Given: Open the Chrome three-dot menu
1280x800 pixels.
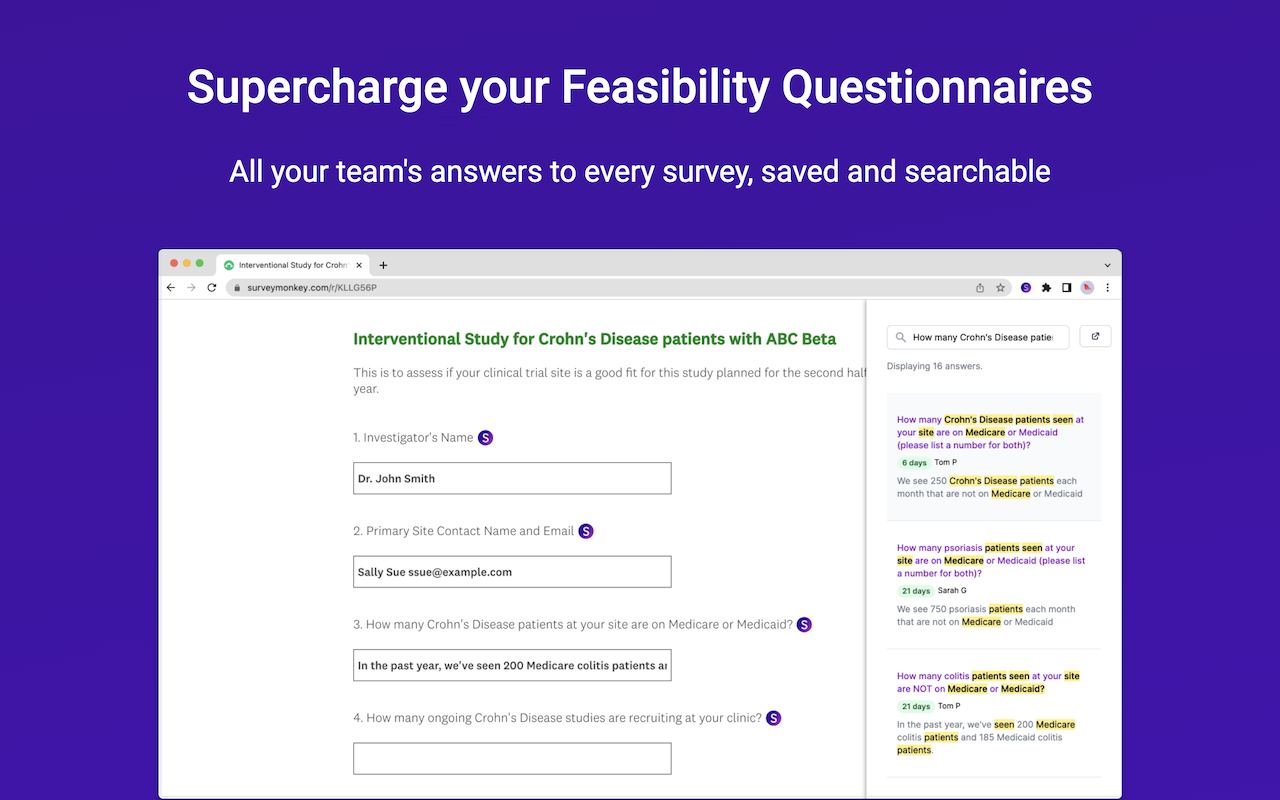Looking at the screenshot, I should [x=1107, y=288].
